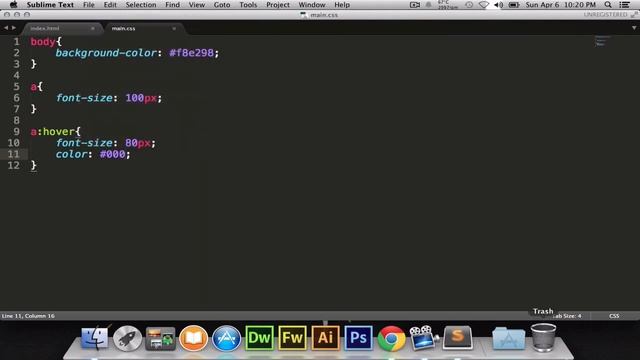Go to next tab with right arrow

click(x=13, y=28)
